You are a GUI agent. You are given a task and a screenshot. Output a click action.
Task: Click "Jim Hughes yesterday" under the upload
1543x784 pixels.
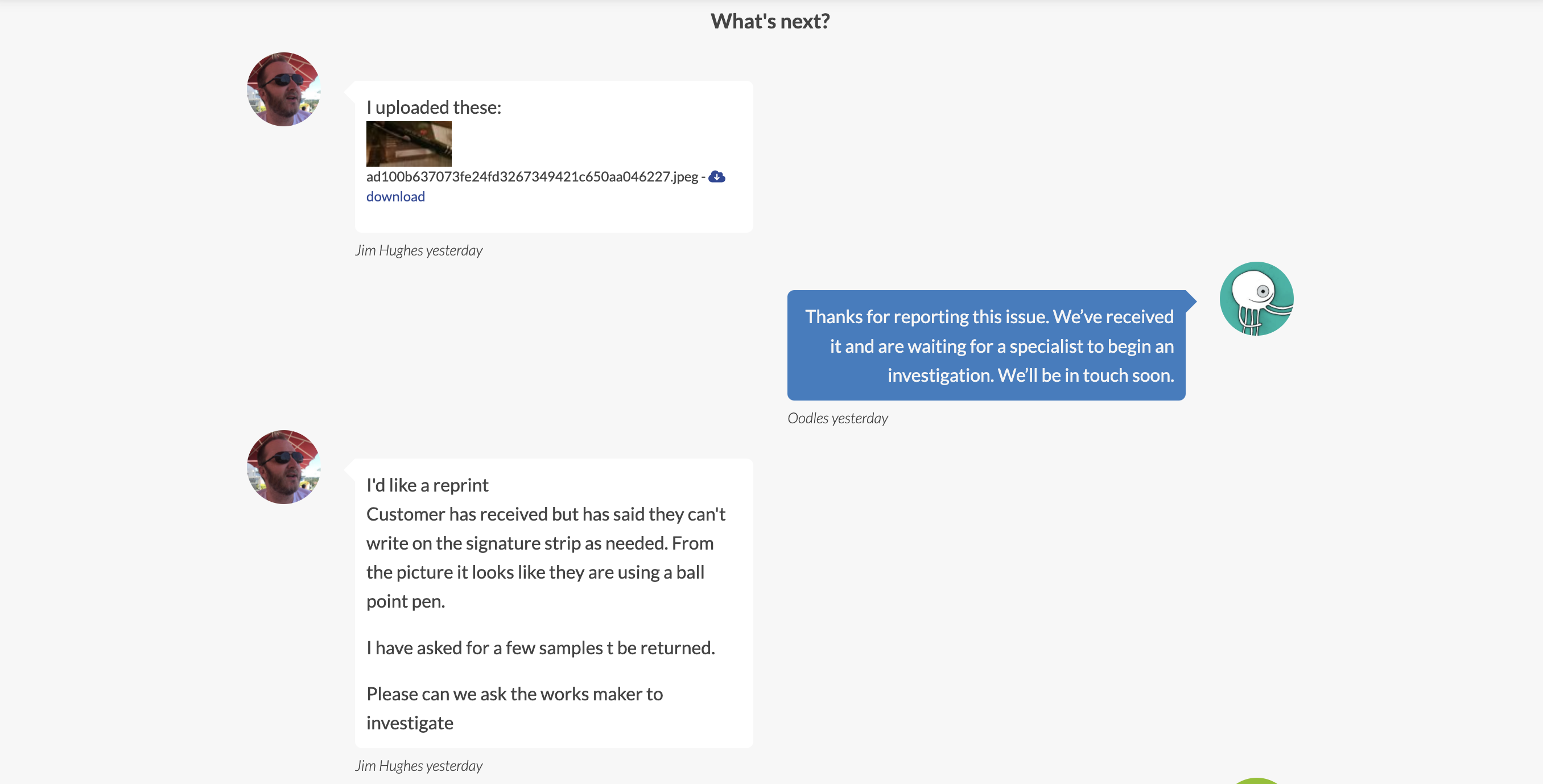pyautogui.click(x=418, y=250)
